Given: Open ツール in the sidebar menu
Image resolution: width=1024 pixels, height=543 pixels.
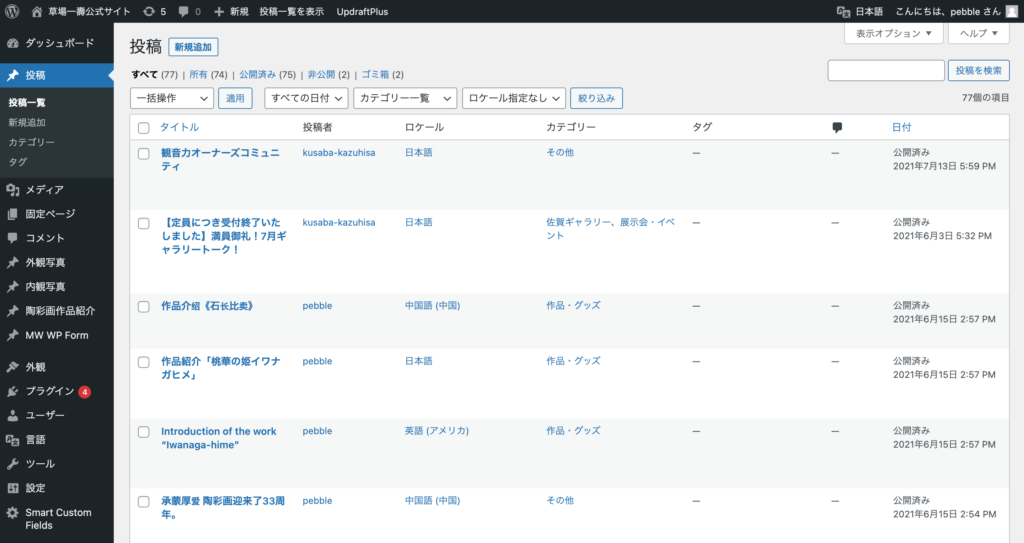Looking at the screenshot, I should click(x=40, y=464).
